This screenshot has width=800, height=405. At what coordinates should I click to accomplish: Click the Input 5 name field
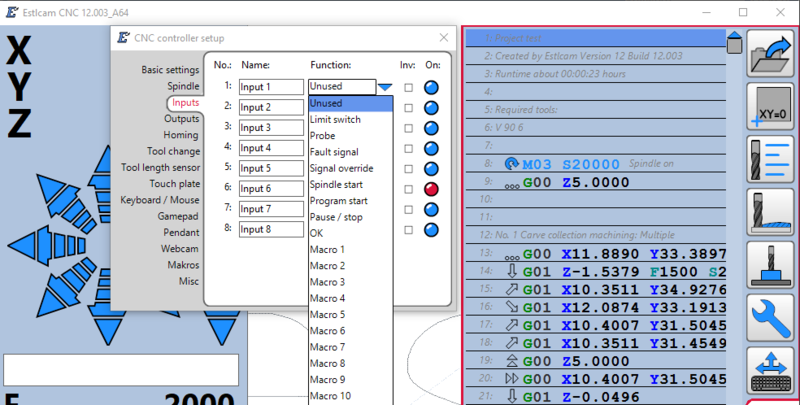(271, 168)
